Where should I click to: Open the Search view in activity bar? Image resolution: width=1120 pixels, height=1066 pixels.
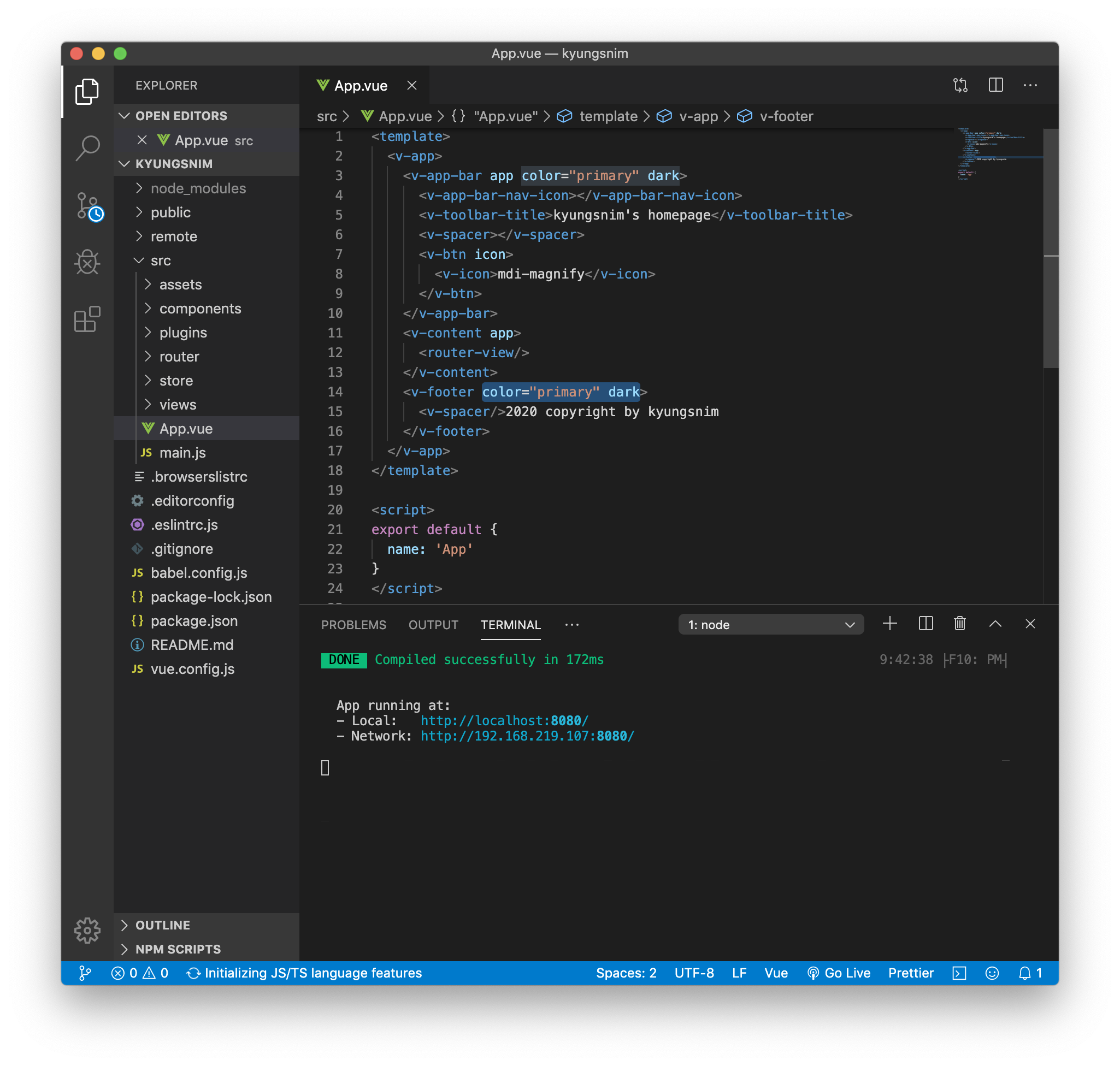click(87, 149)
